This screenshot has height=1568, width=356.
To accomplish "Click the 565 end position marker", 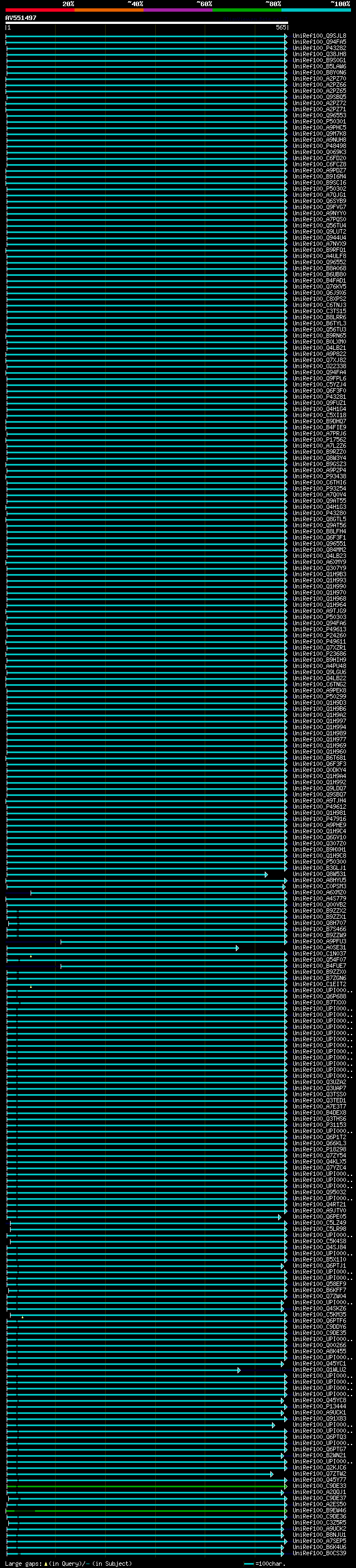I will point(280,27).
